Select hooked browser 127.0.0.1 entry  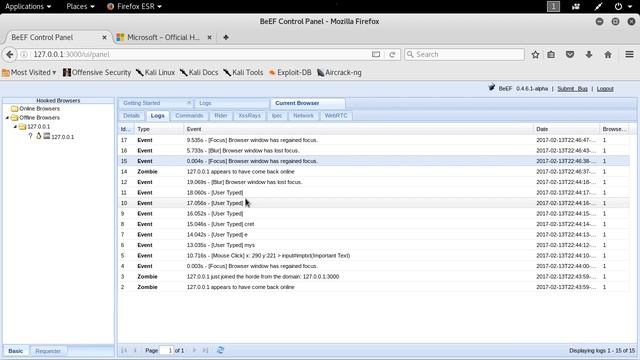pyautogui.click(x=62, y=137)
